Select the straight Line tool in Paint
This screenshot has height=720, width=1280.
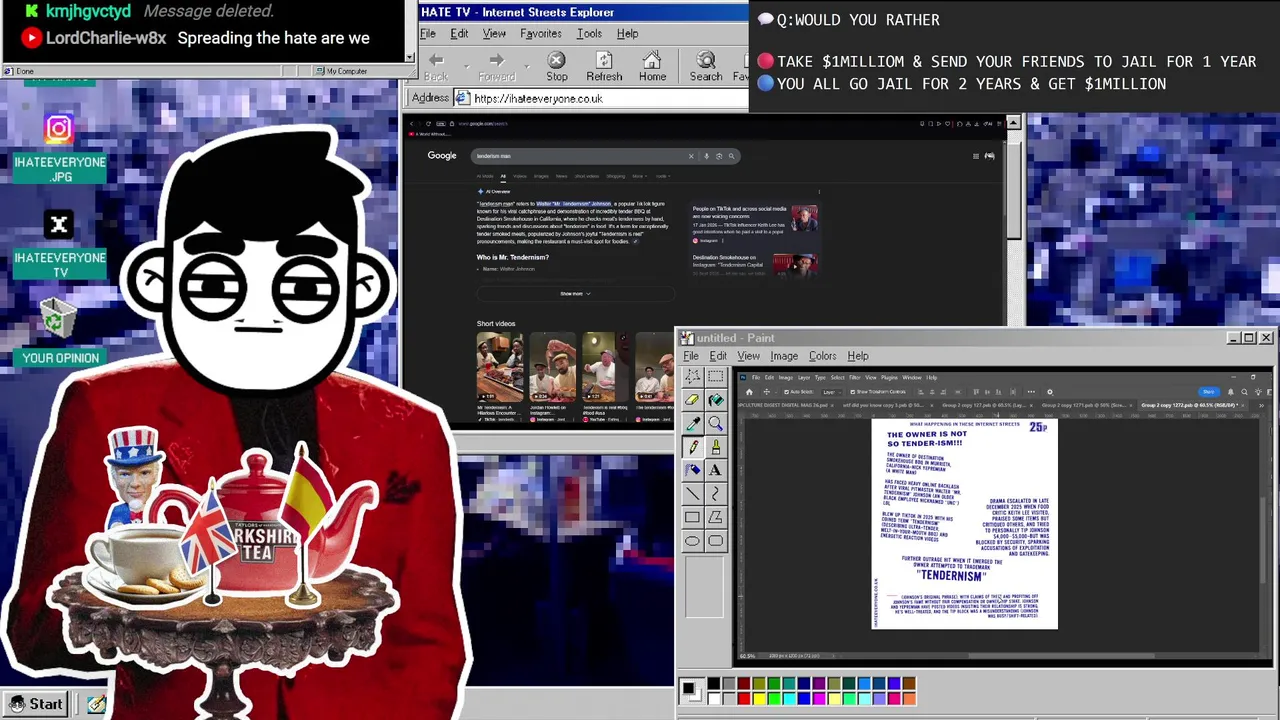click(692, 494)
